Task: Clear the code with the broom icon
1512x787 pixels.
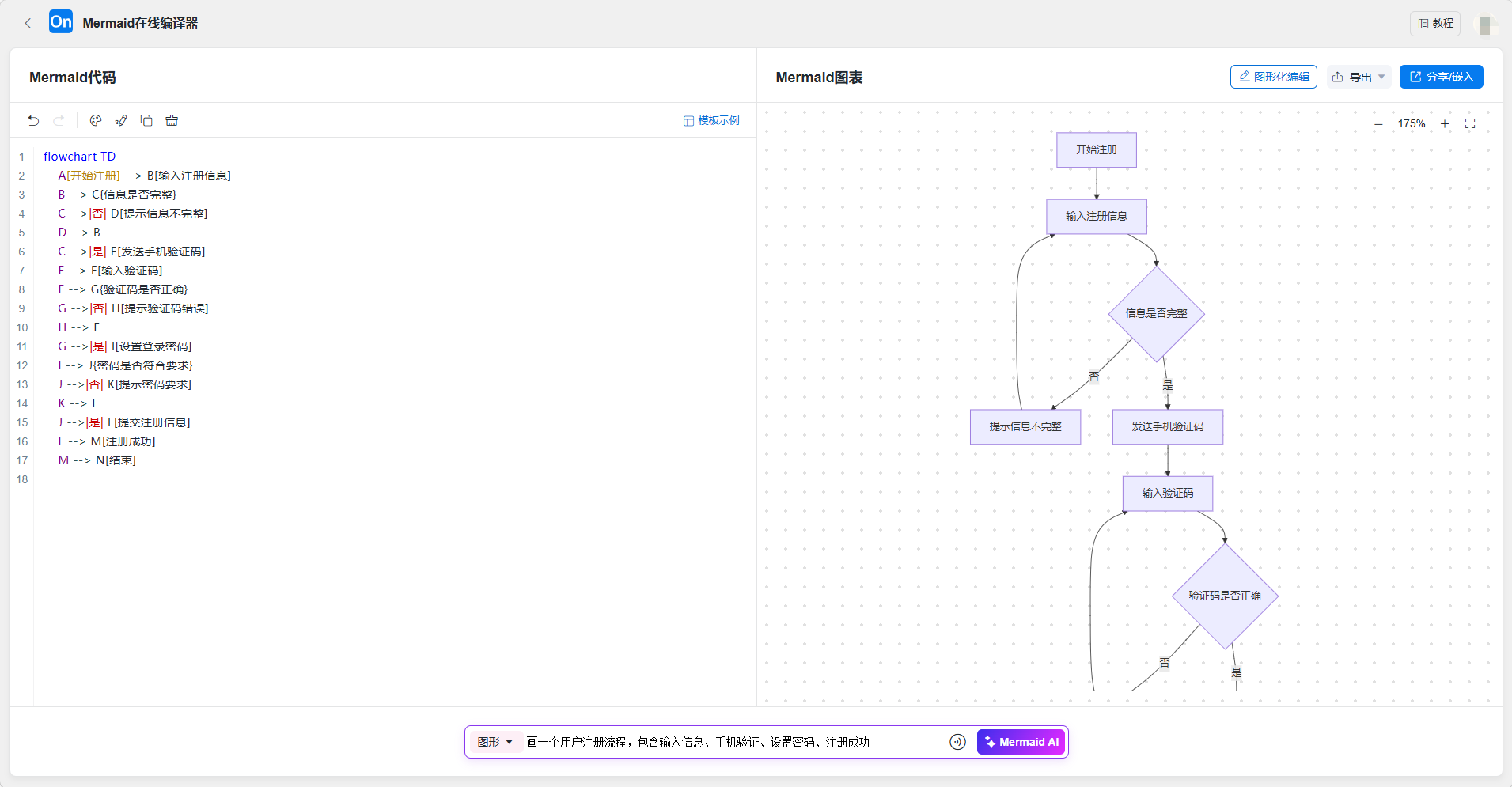Action: [172, 120]
